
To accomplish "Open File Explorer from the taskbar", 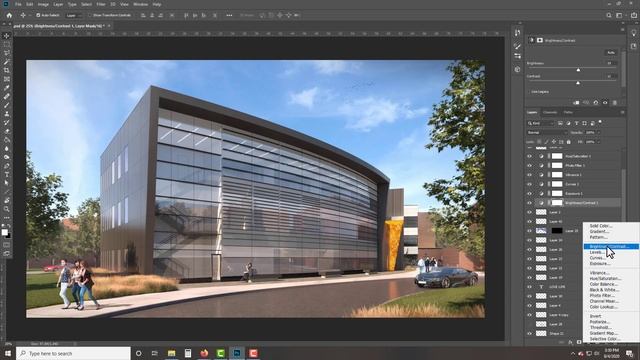I will tap(171, 353).
